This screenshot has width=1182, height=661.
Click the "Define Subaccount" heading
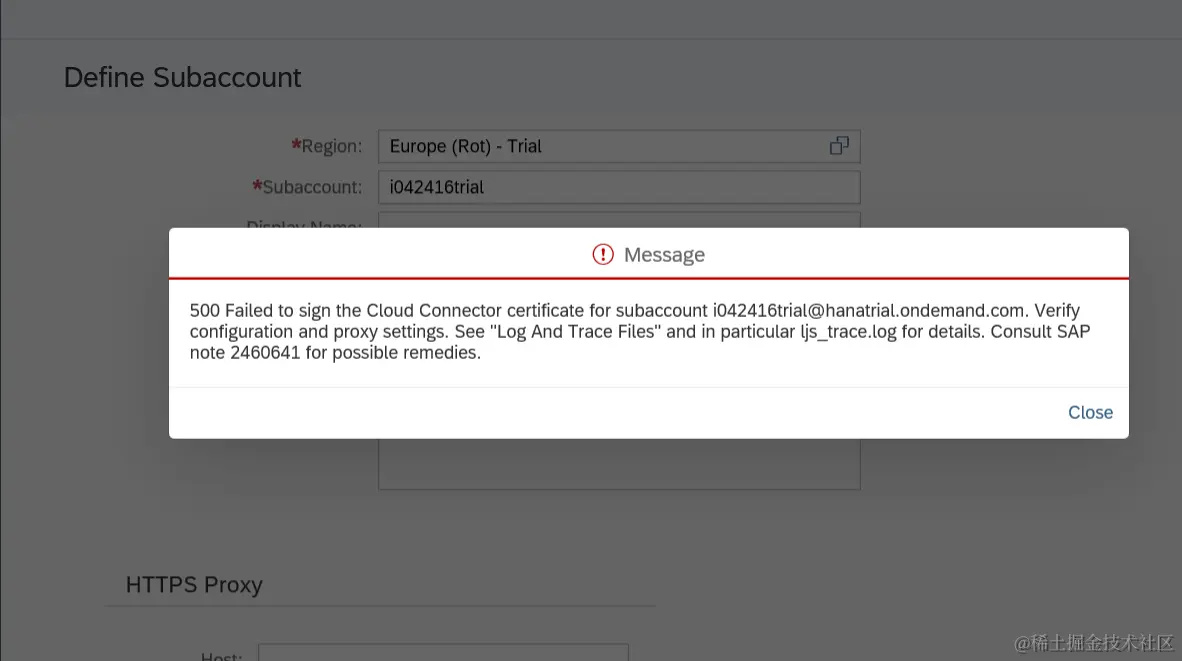point(182,78)
